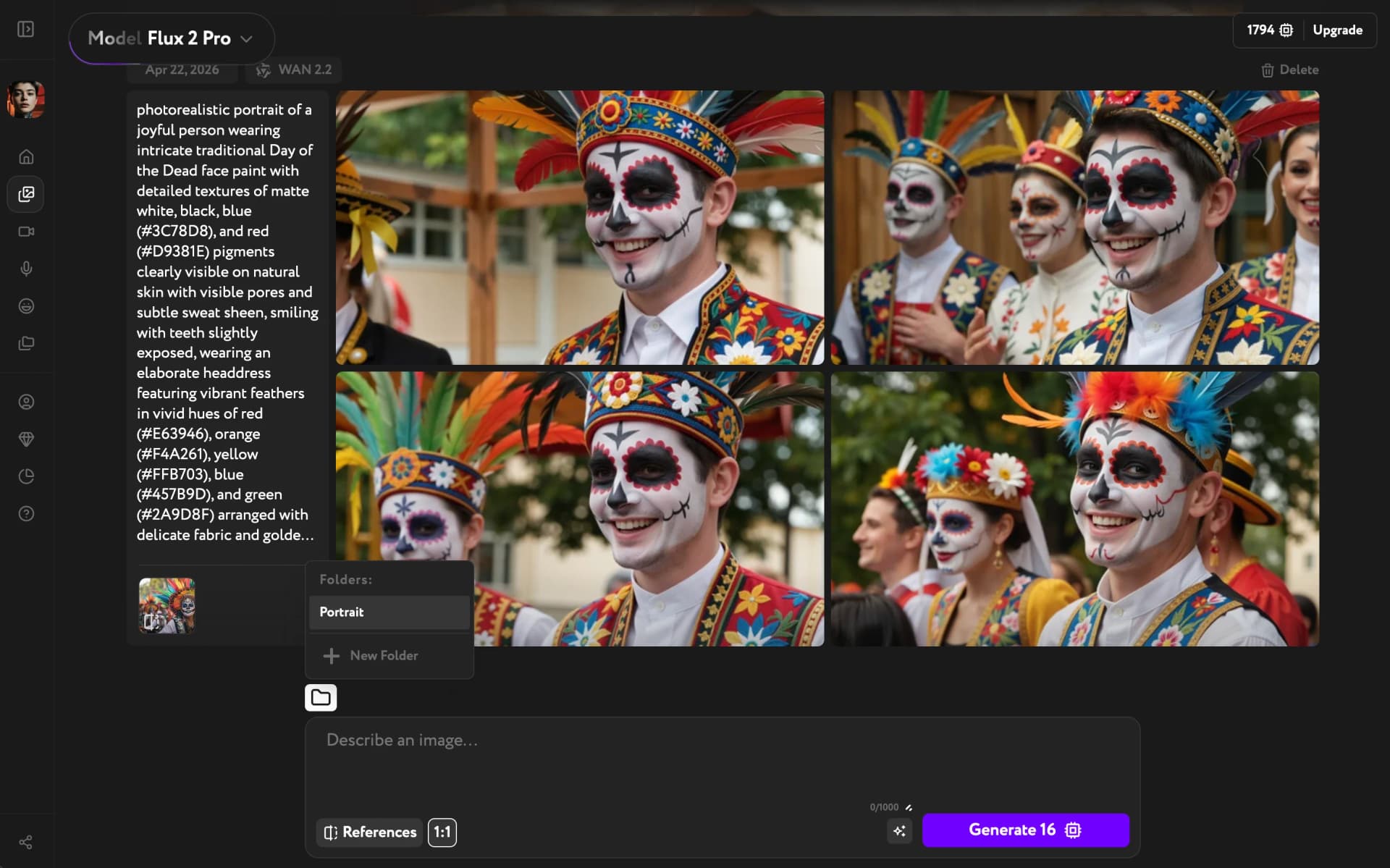Open the smiley face sidebar icon
Screen dimensions: 1390x868
pos(26,306)
